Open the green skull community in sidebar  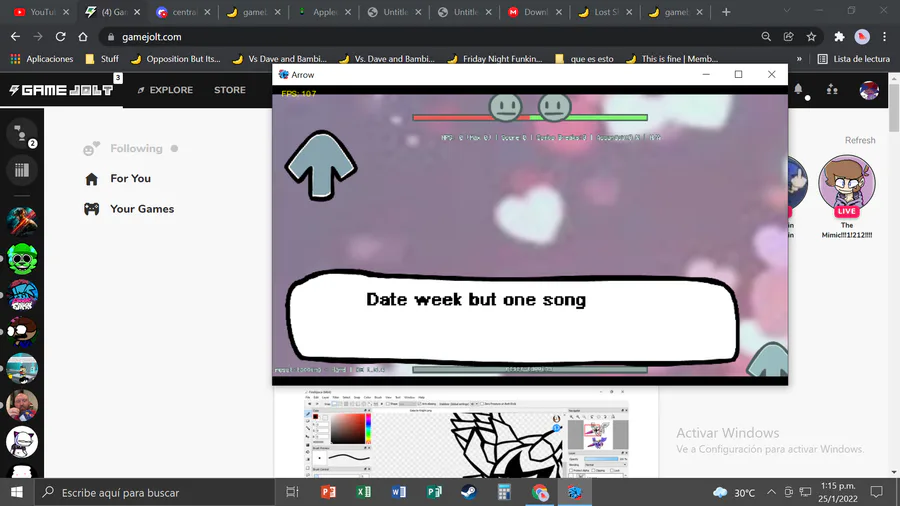[22, 259]
